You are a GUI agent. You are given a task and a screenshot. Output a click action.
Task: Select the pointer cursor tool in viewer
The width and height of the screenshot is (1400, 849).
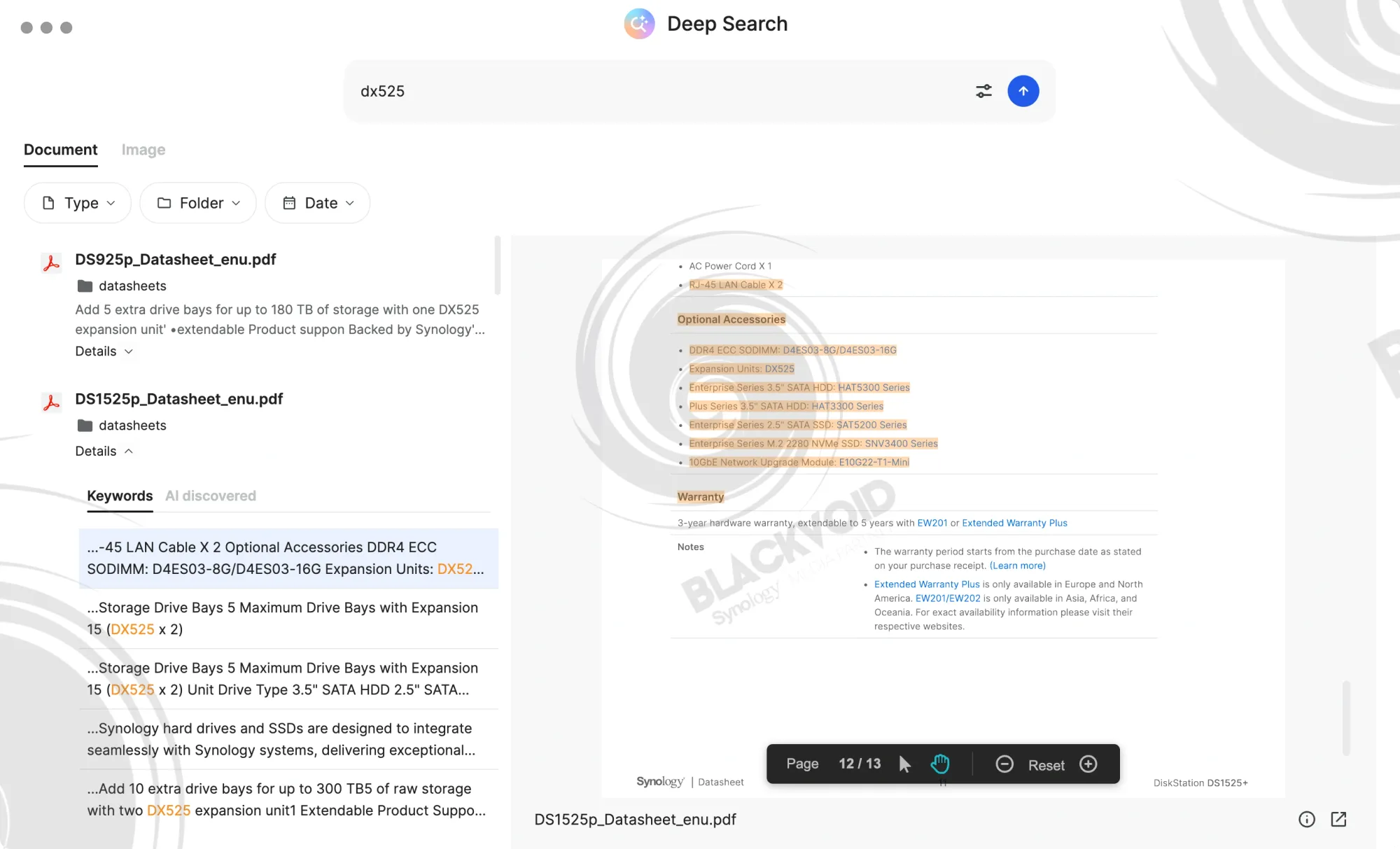[x=904, y=764]
